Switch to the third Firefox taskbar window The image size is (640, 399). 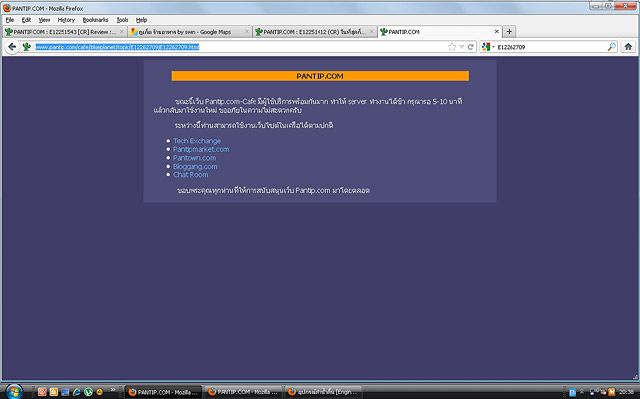click(x=323, y=392)
